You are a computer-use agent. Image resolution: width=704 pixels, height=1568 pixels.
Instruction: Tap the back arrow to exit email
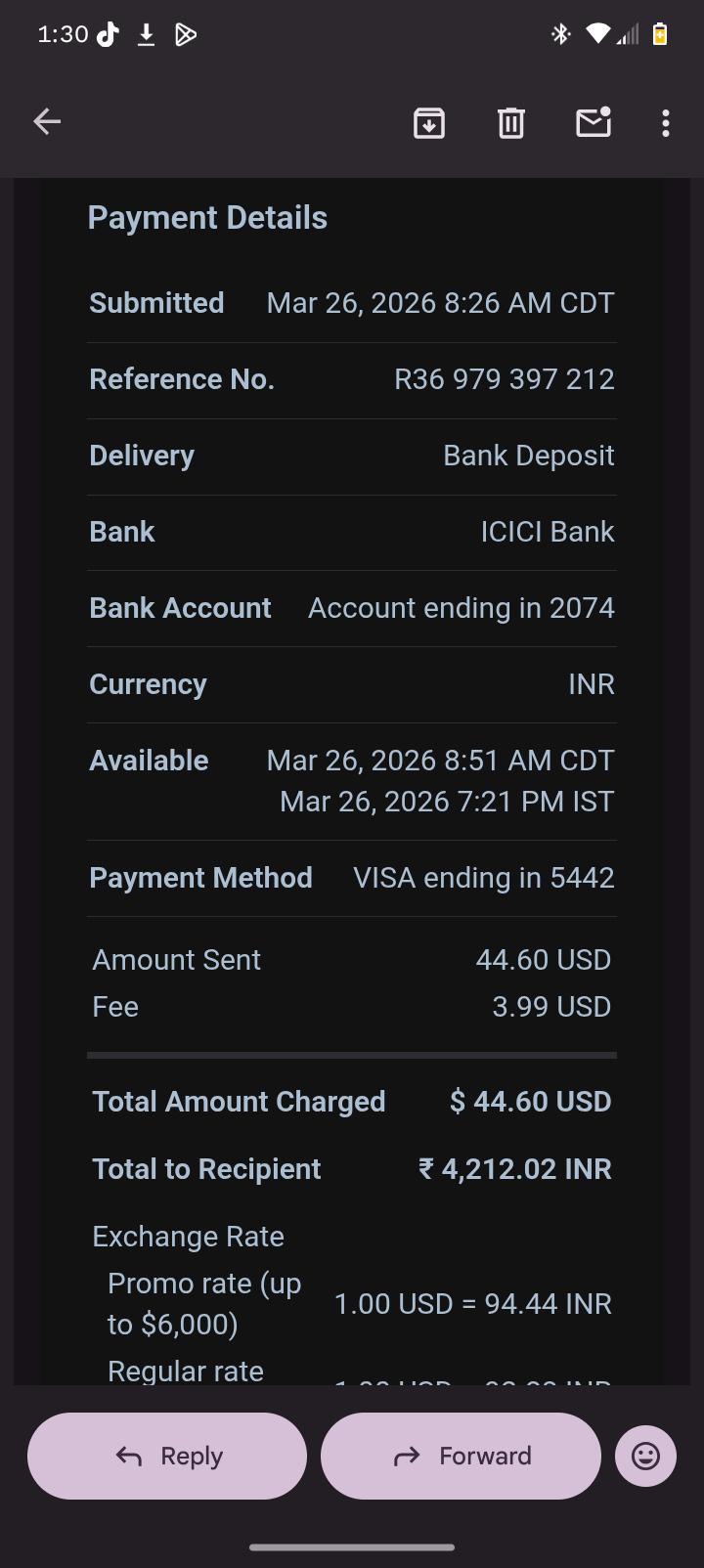(47, 122)
